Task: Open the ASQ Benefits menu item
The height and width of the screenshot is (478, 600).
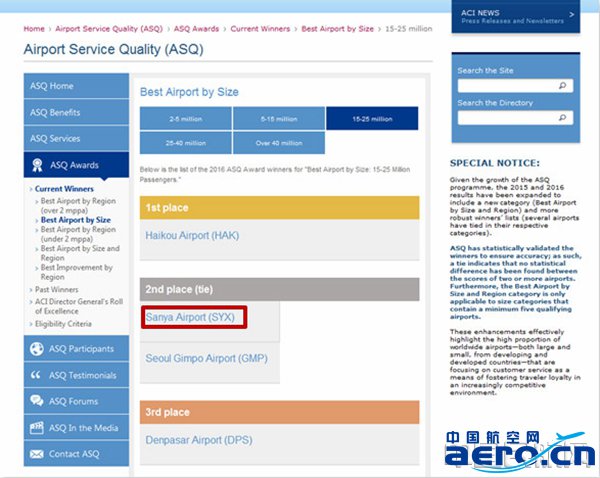Action: pyautogui.click(x=76, y=112)
